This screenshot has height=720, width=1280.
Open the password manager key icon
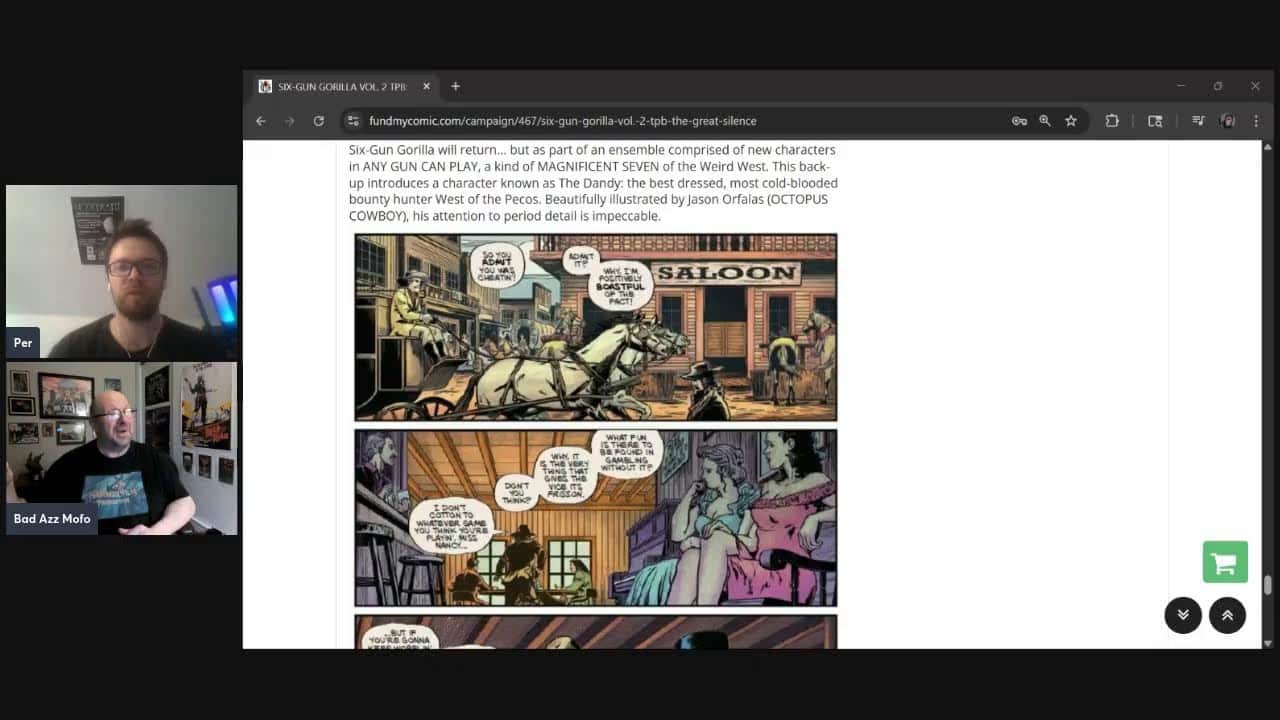(x=1019, y=121)
